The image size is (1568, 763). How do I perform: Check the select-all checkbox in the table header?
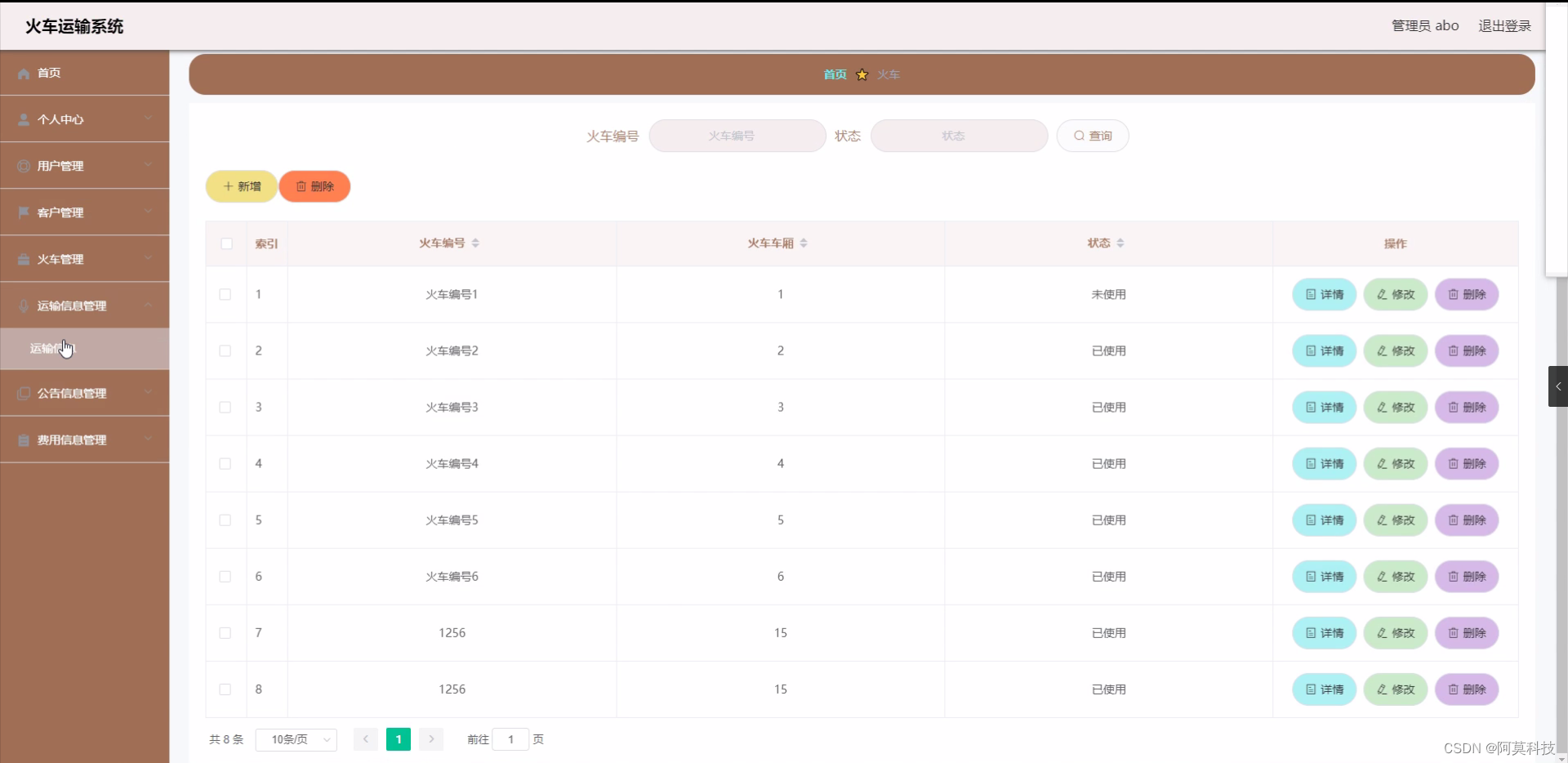[x=225, y=244]
